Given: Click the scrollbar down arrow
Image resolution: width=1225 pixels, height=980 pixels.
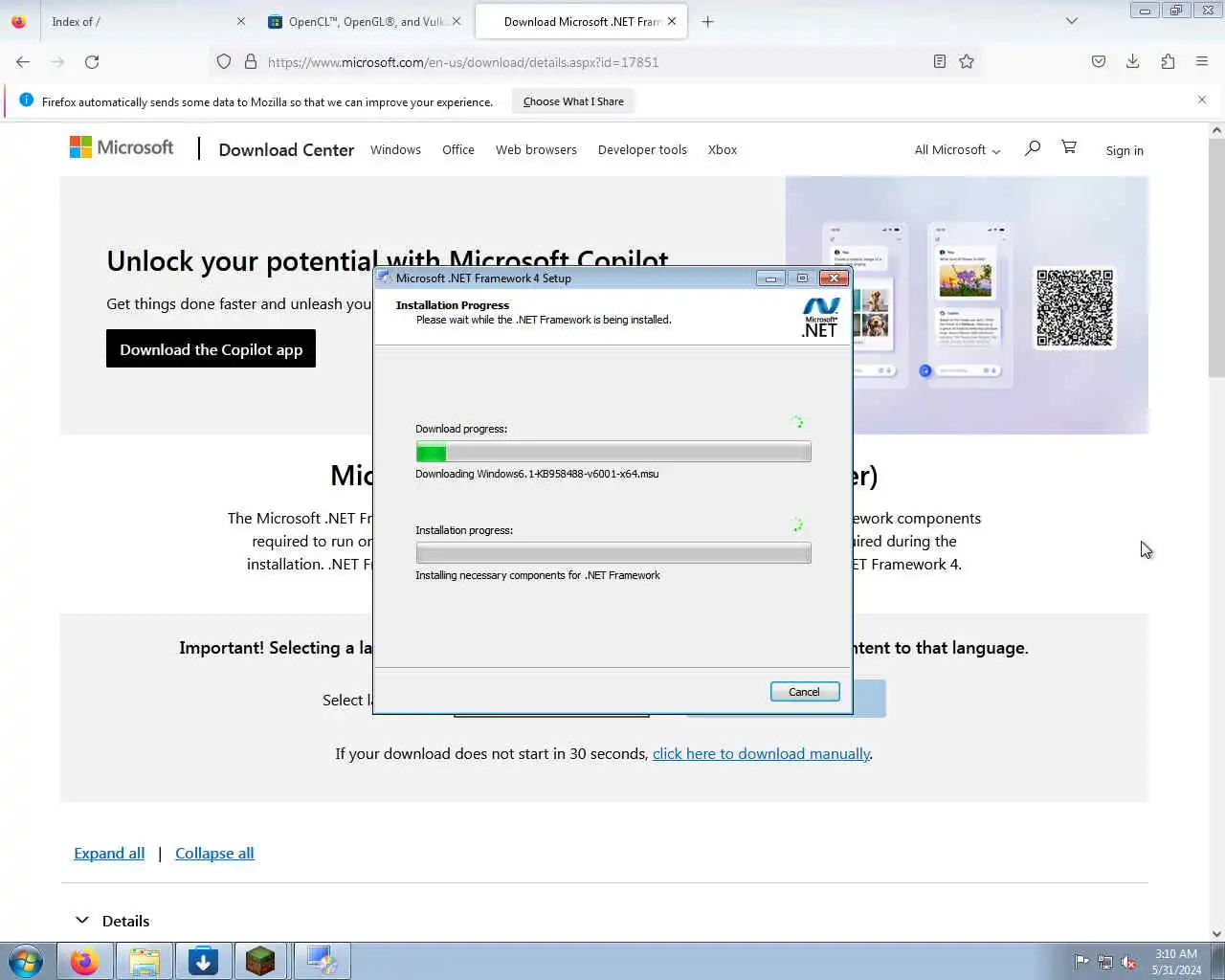Looking at the screenshot, I should coord(1216,934).
